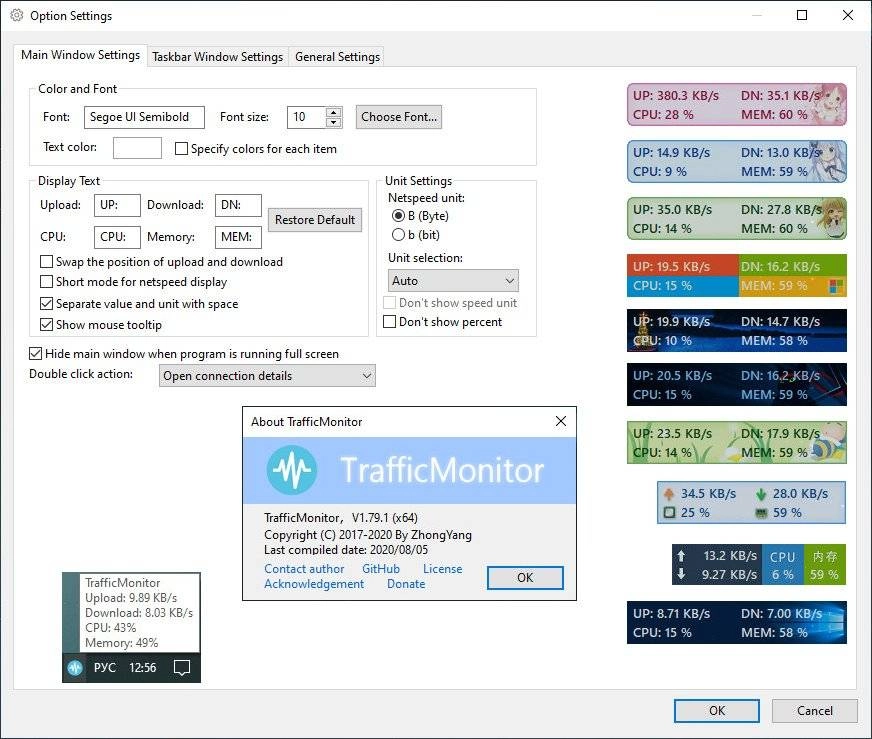Select the dark red-line skin UP: 20.5 KB/s
The height and width of the screenshot is (739, 872).
tap(736, 385)
